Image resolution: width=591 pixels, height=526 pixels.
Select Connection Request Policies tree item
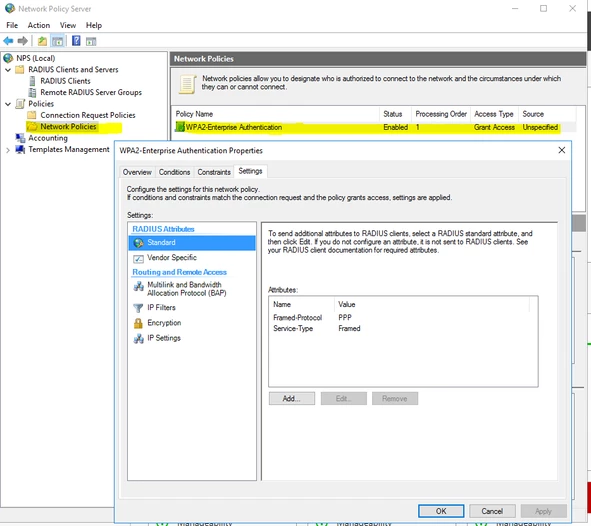pos(88,115)
